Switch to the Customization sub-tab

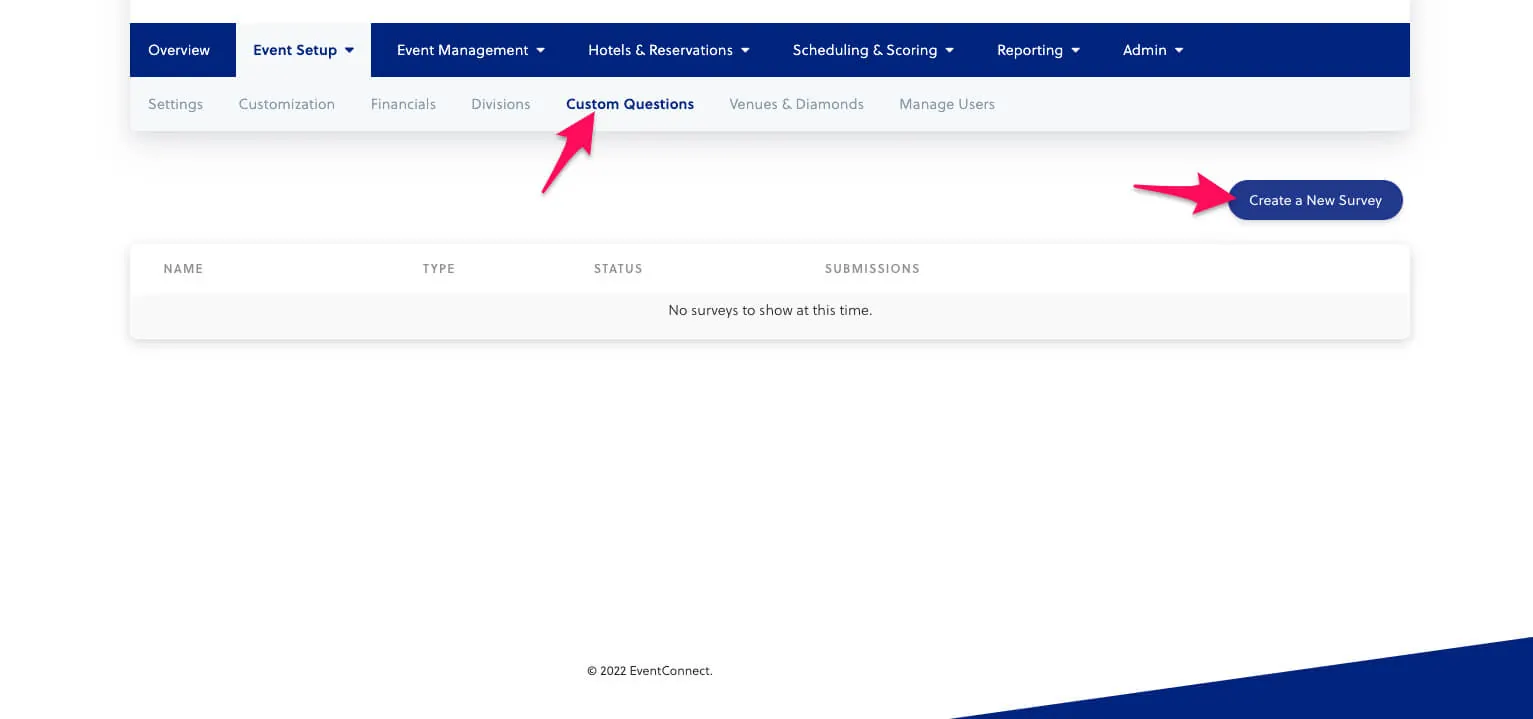click(x=287, y=104)
